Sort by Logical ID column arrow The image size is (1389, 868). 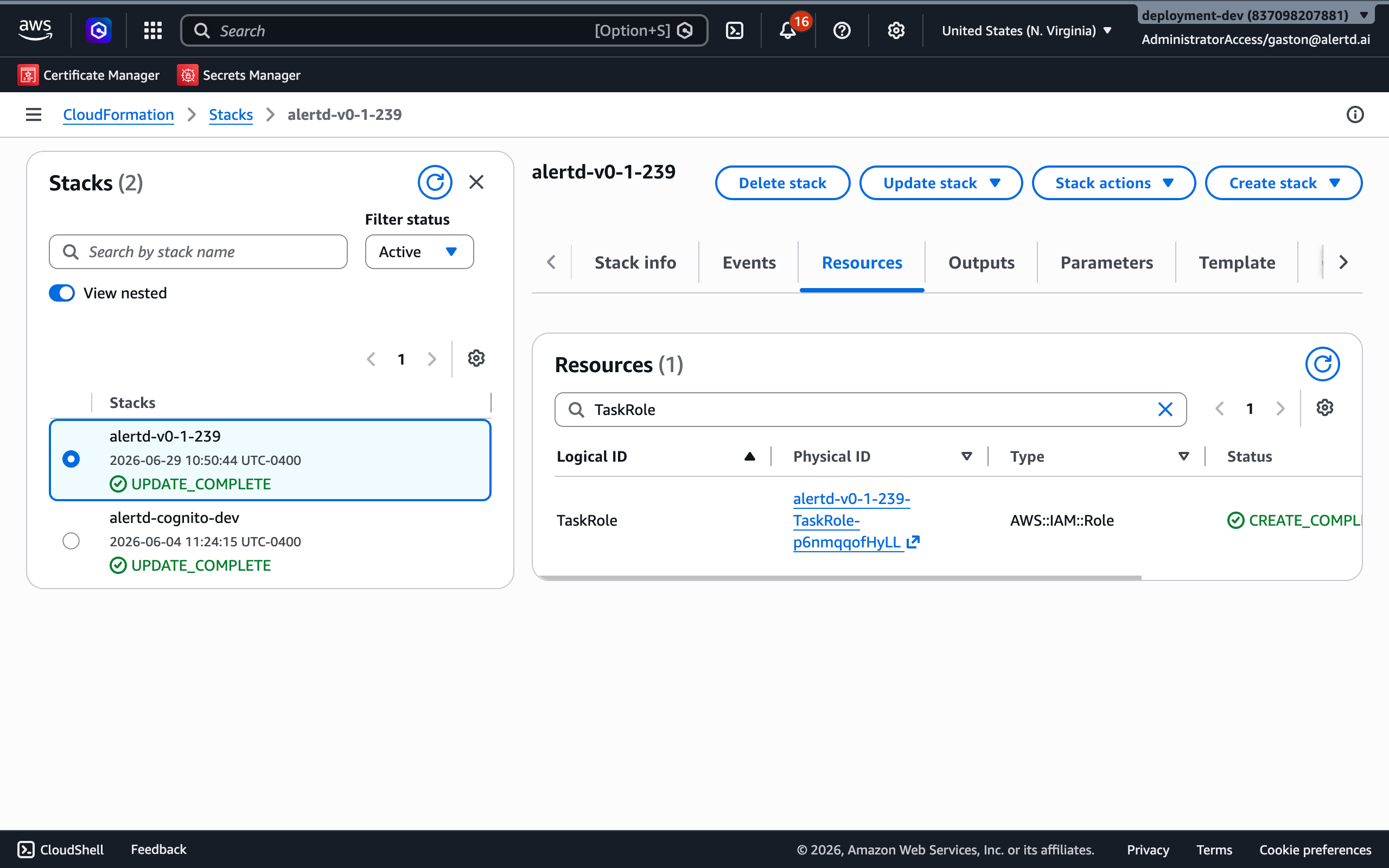click(750, 456)
